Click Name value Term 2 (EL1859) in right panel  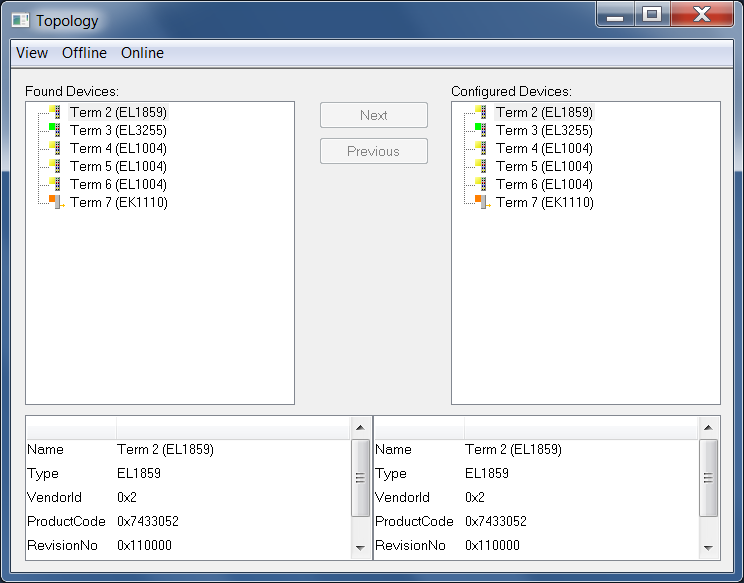point(513,449)
